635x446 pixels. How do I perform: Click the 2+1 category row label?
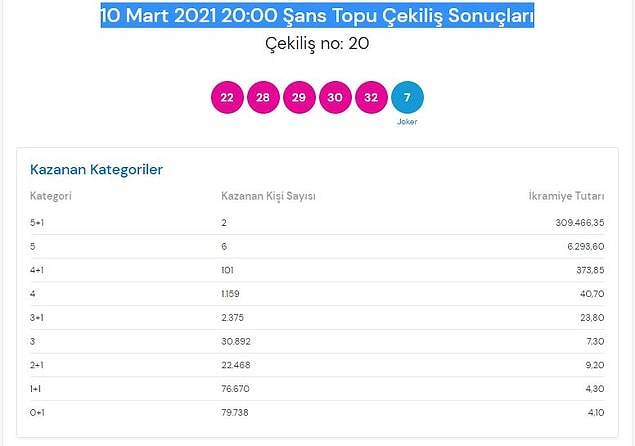tap(37, 365)
